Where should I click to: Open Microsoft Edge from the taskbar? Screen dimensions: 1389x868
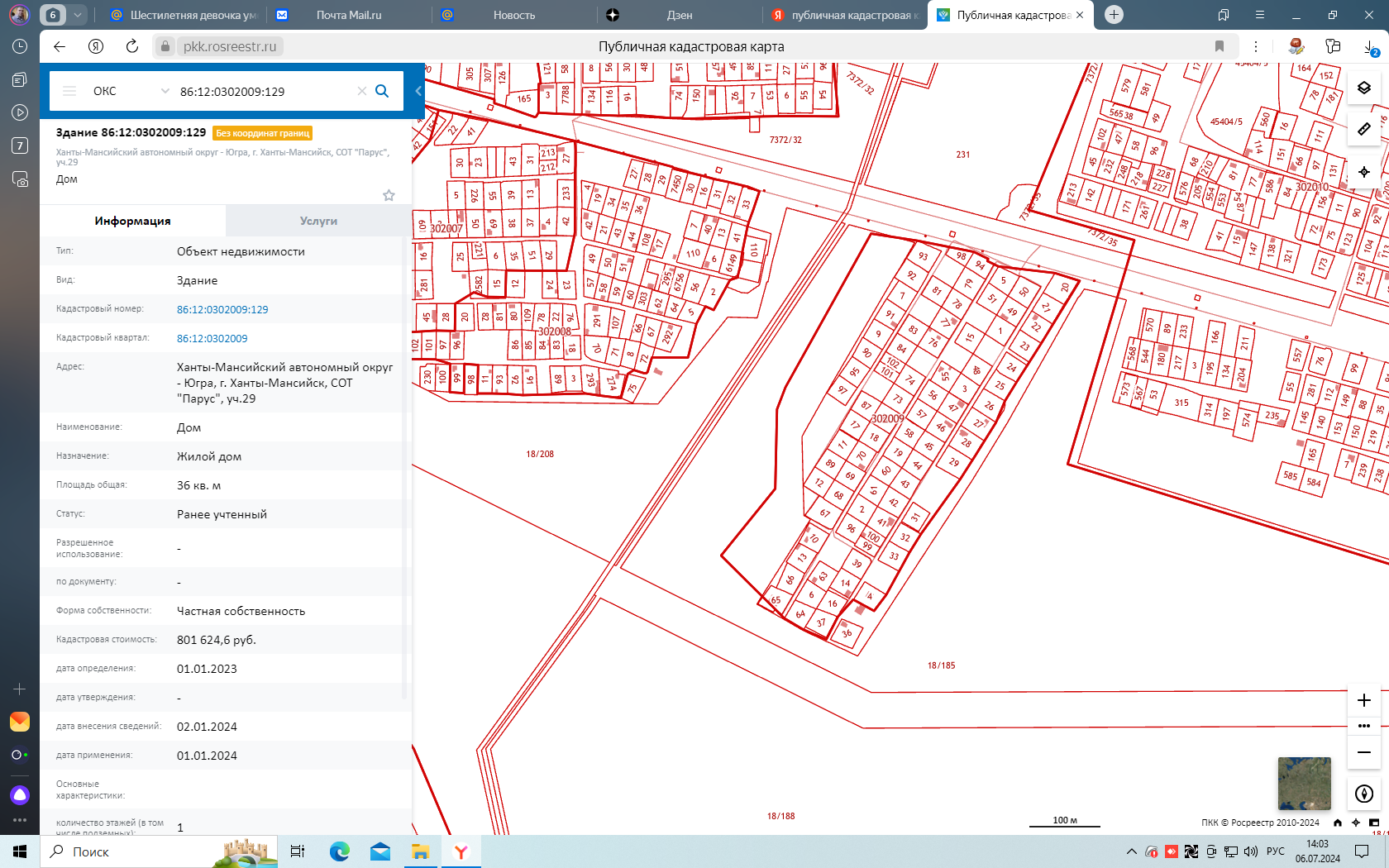tap(339, 851)
